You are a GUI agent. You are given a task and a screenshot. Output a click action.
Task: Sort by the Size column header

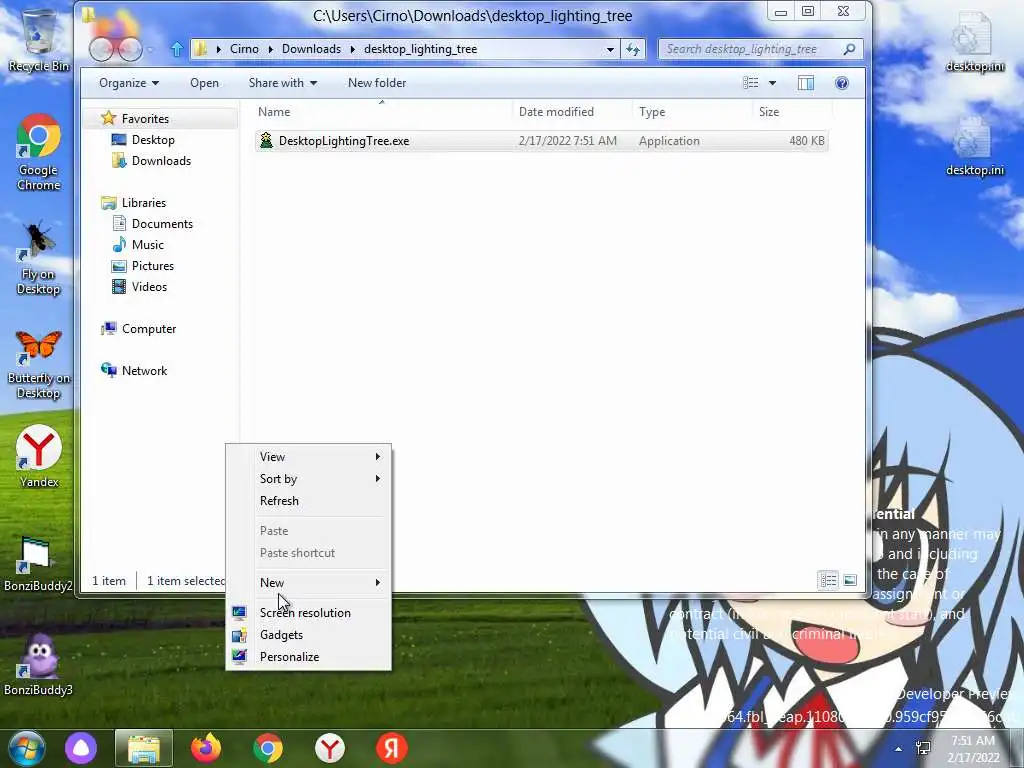click(792, 112)
